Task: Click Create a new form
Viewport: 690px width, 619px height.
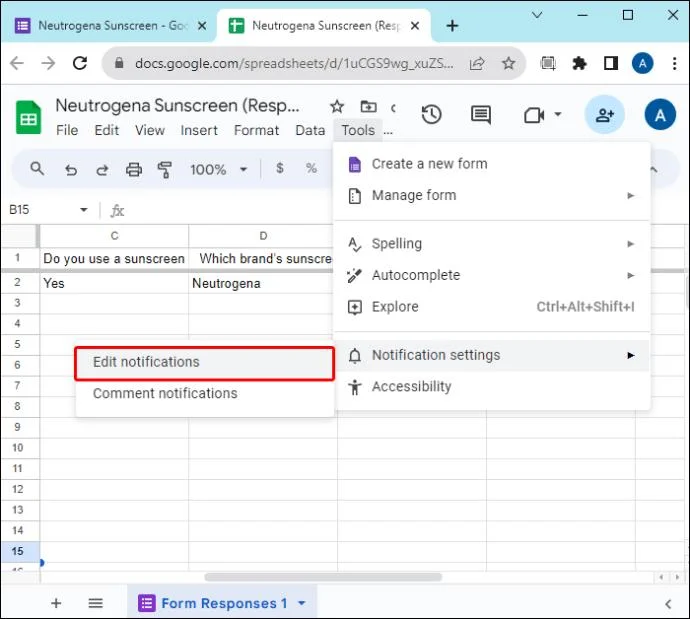Action: click(x=491, y=164)
